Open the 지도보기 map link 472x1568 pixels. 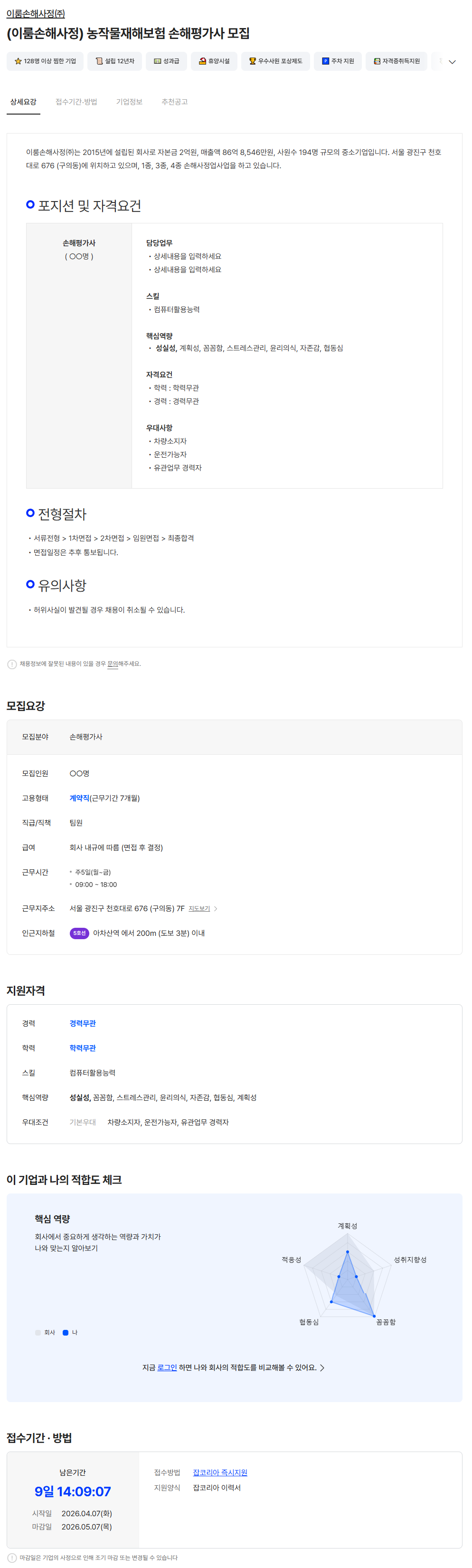[199, 909]
